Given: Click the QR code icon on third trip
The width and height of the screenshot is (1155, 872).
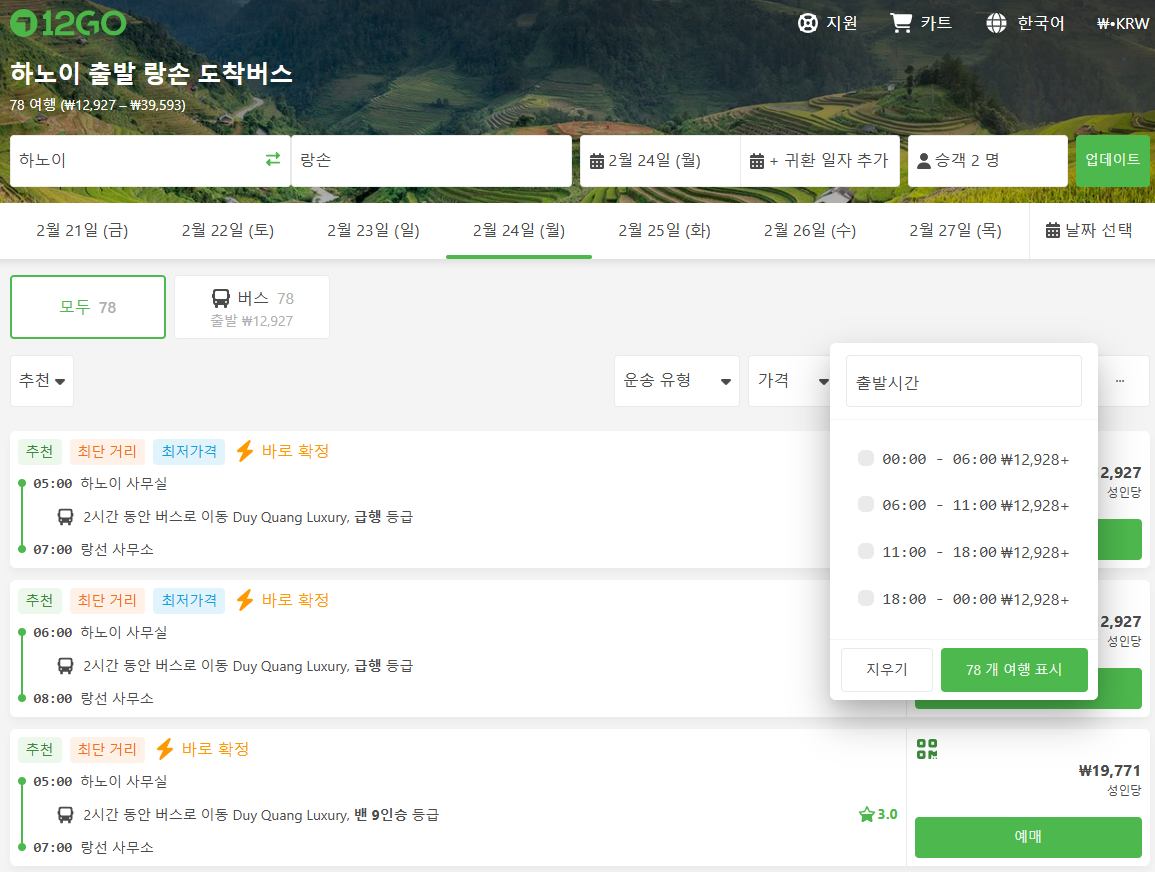Looking at the screenshot, I should pos(927,749).
